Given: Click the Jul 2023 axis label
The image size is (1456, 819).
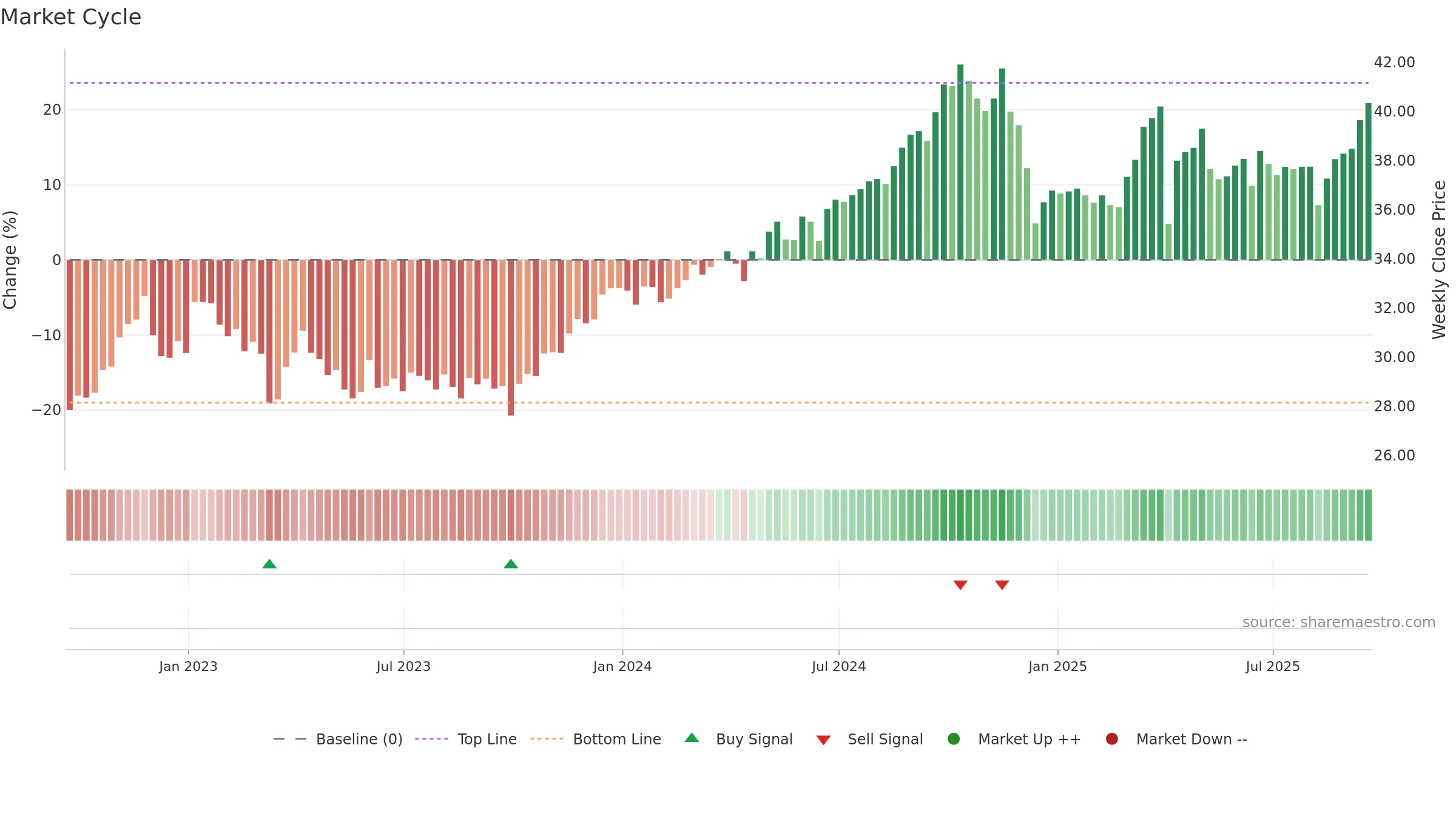Looking at the screenshot, I should tap(403, 666).
